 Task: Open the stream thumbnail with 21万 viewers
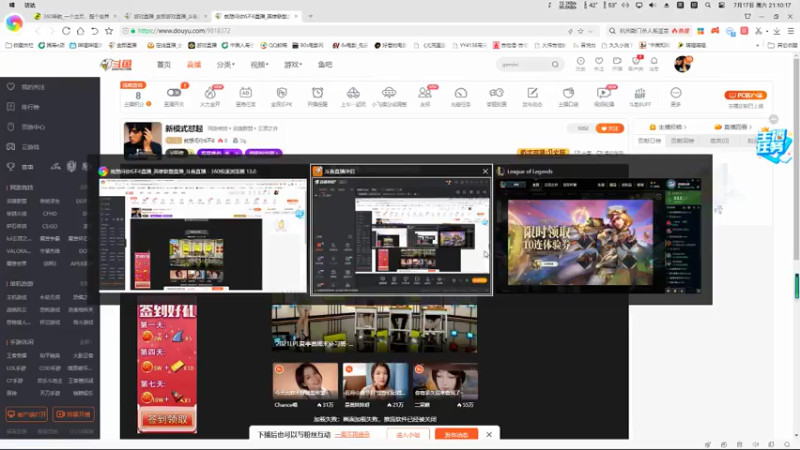376,381
